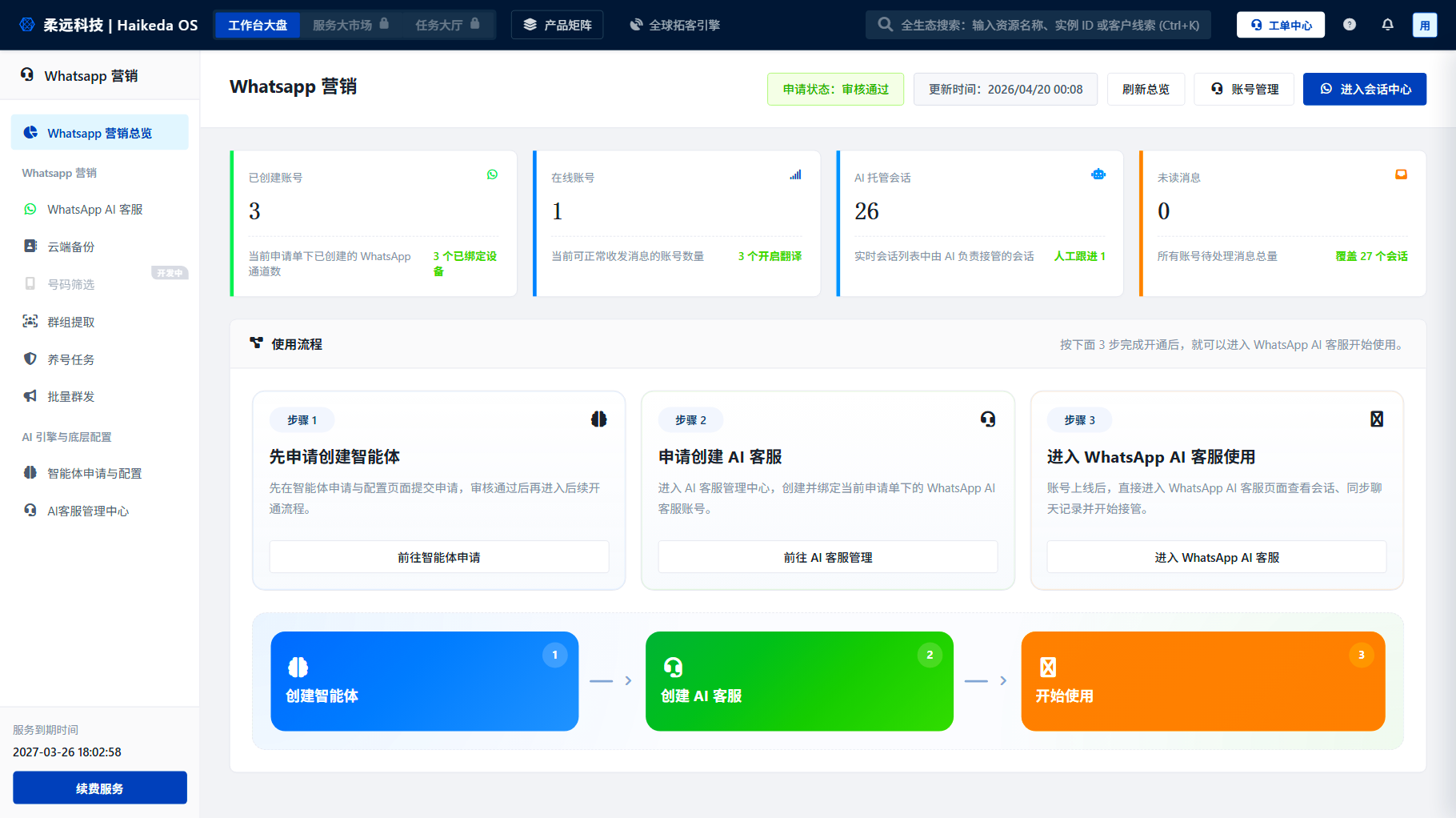Click the 先申请创建智能体 heading
Viewport: 1456px width, 818px height.
click(x=334, y=456)
